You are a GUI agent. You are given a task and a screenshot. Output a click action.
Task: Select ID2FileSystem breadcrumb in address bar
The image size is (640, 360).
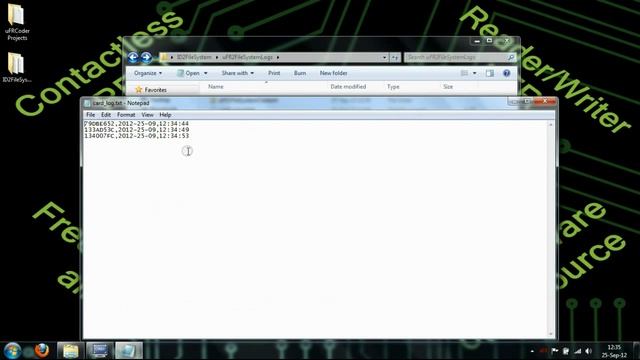194,58
